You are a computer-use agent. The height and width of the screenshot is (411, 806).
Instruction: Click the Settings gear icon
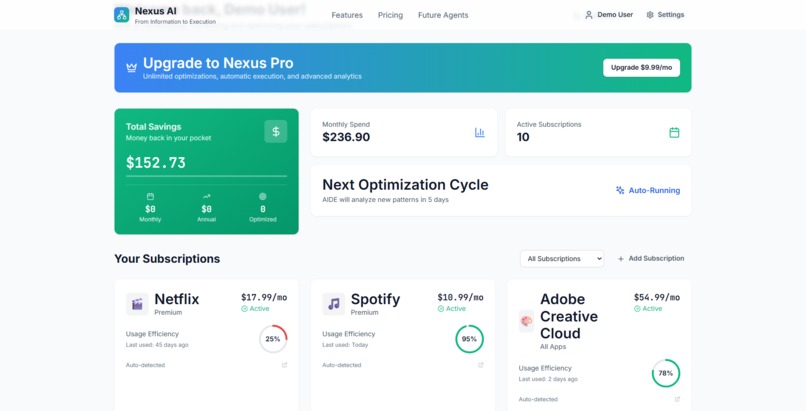point(650,15)
